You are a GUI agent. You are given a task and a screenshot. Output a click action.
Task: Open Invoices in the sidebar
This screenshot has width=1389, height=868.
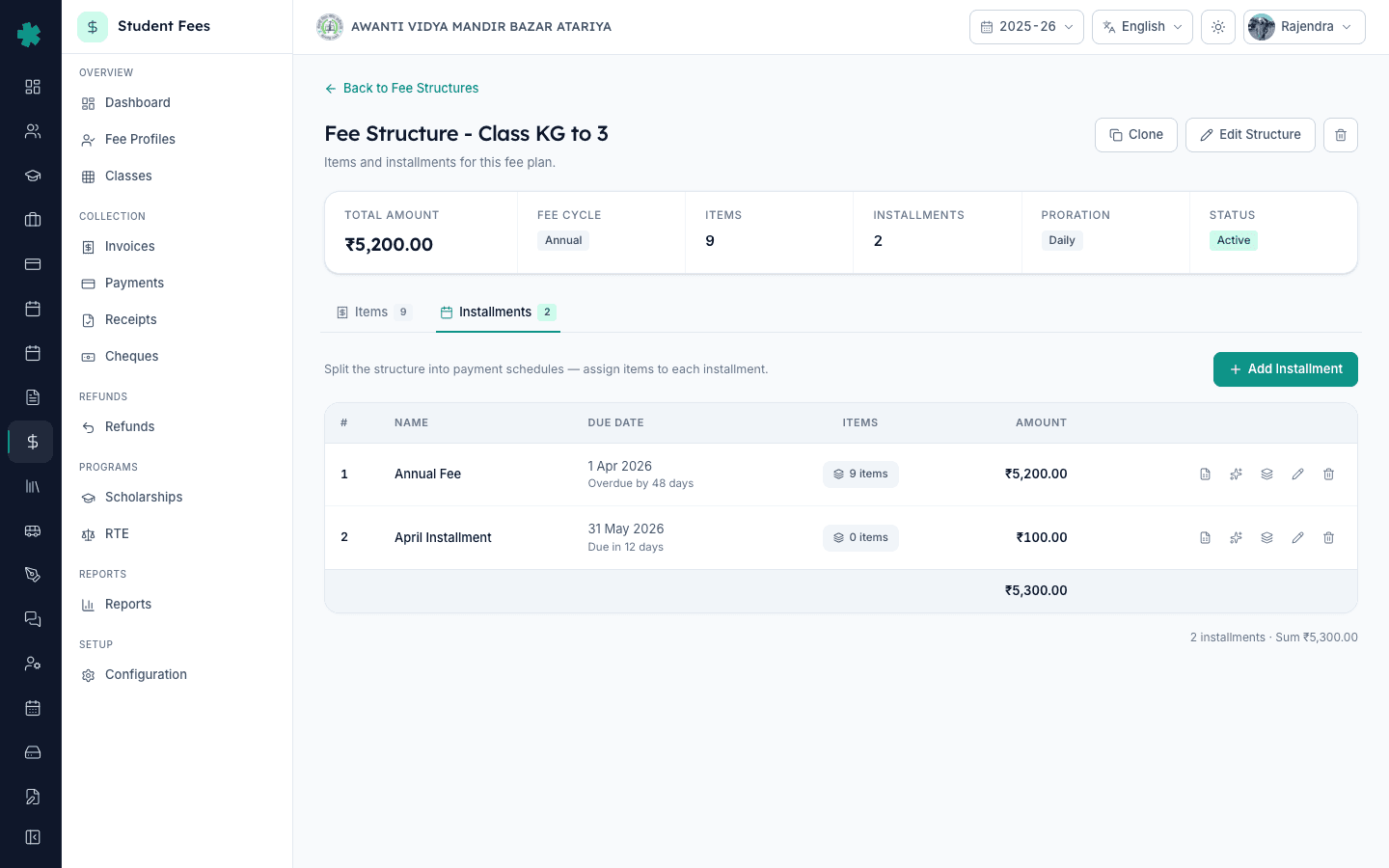[x=177, y=247]
